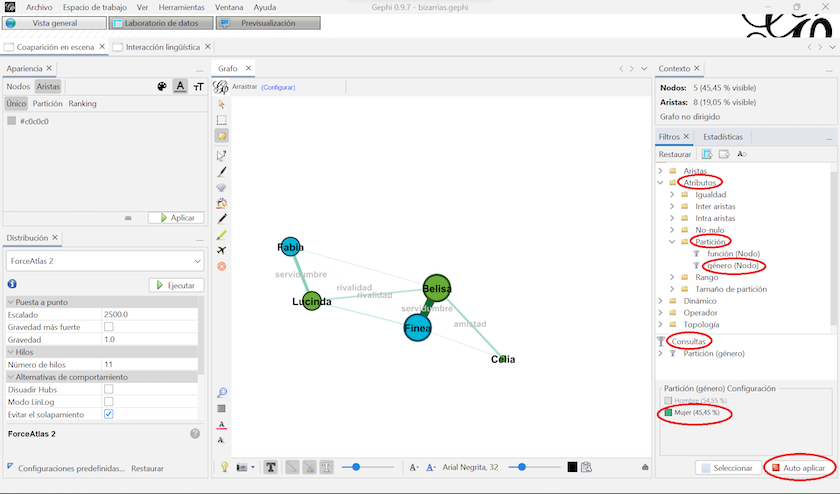Open the ForceAtlas 2 layout dropdown
Viewport: 840px width, 494px height.
pos(105,261)
